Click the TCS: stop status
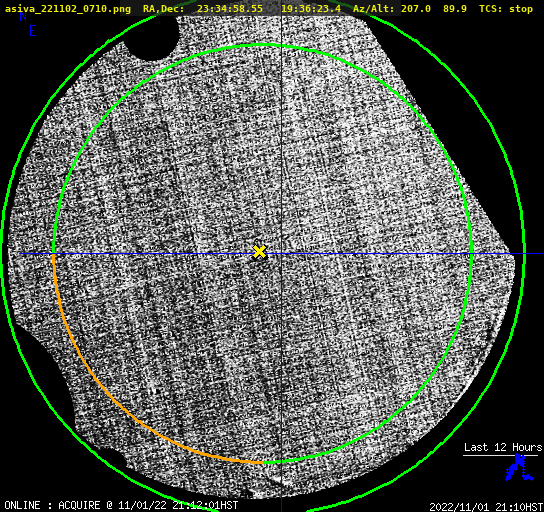Viewport: 544px width, 512px height. (x=506, y=9)
